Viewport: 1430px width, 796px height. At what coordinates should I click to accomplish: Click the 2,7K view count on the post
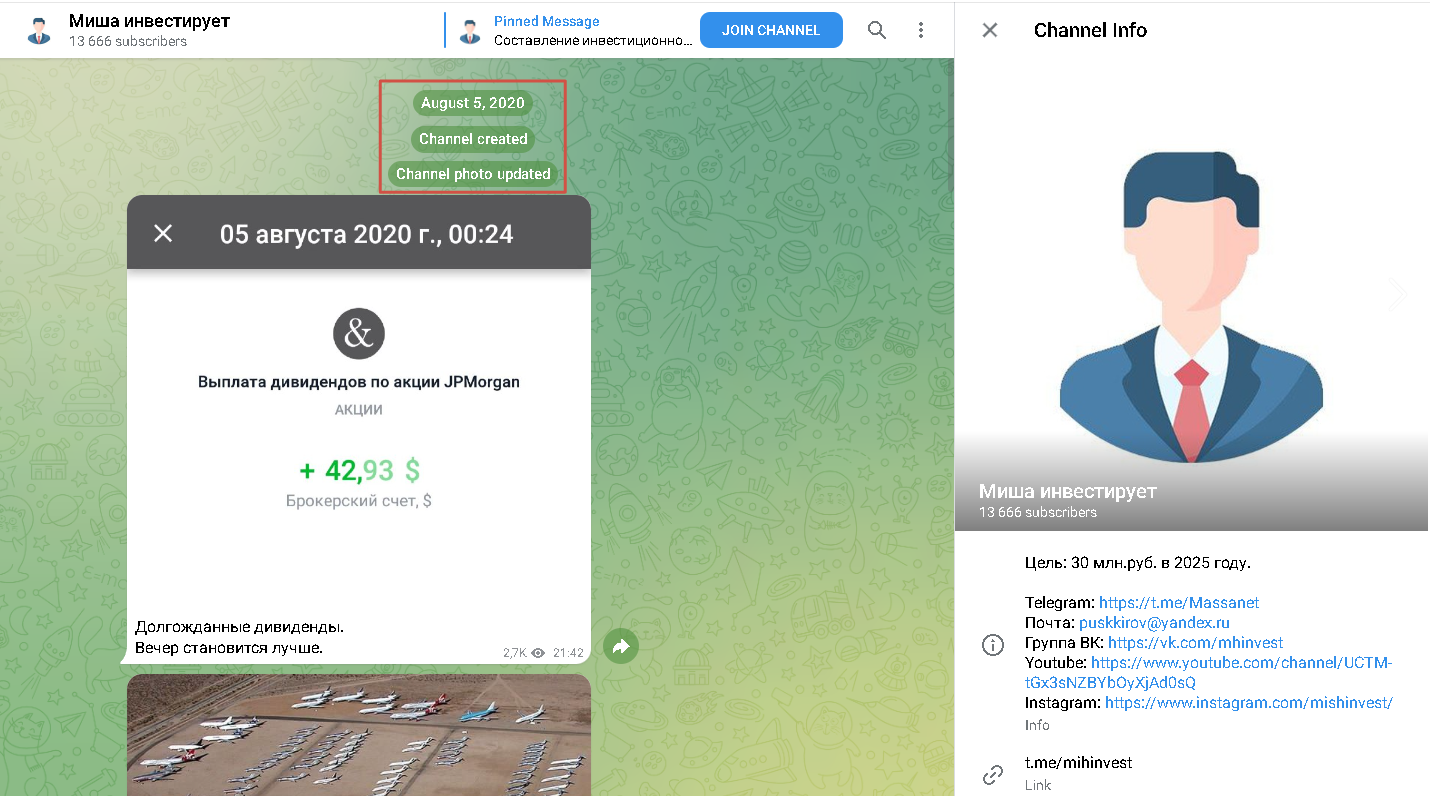pos(514,653)
